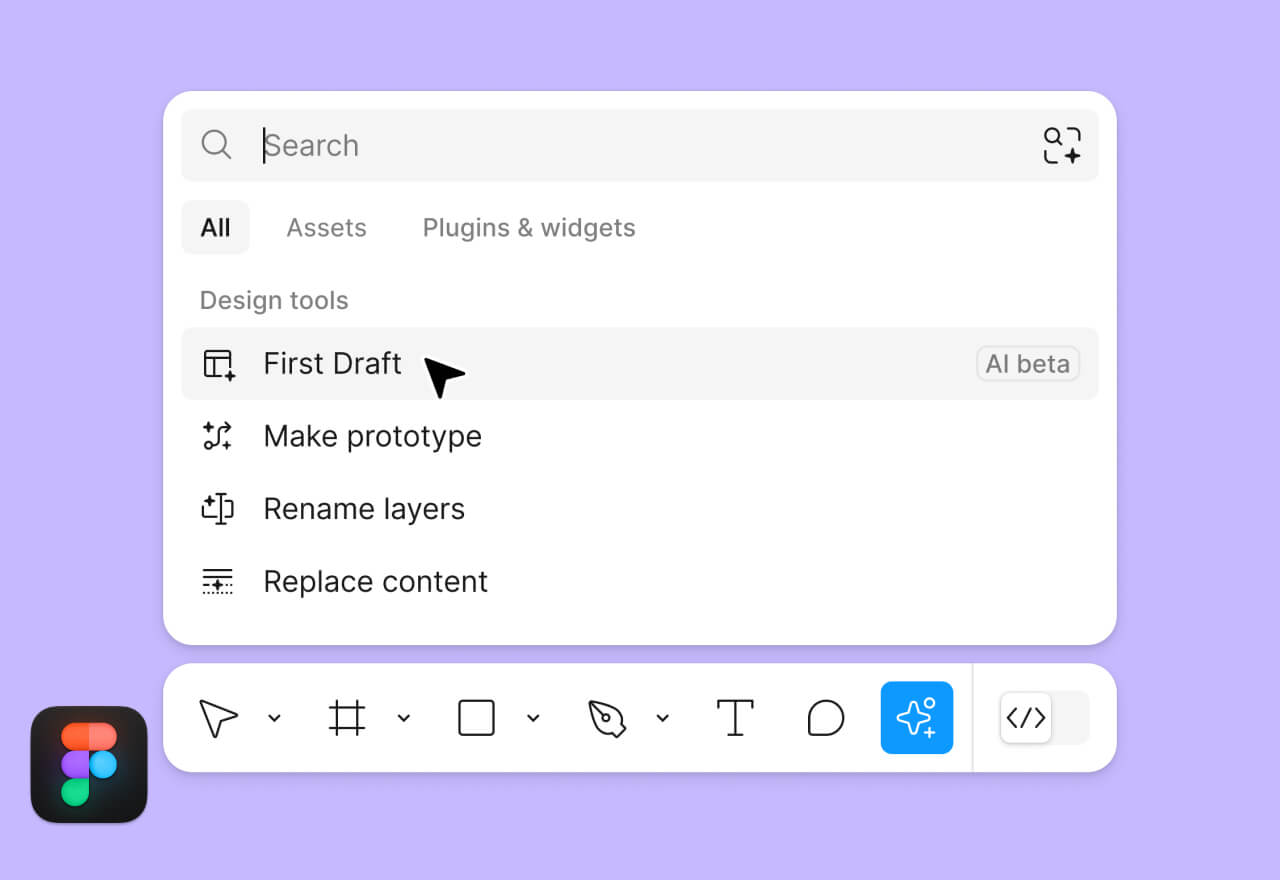Select the Frame tool
Image resolution: width=1280 pixels, height=880 pixels.
(347, 718)
